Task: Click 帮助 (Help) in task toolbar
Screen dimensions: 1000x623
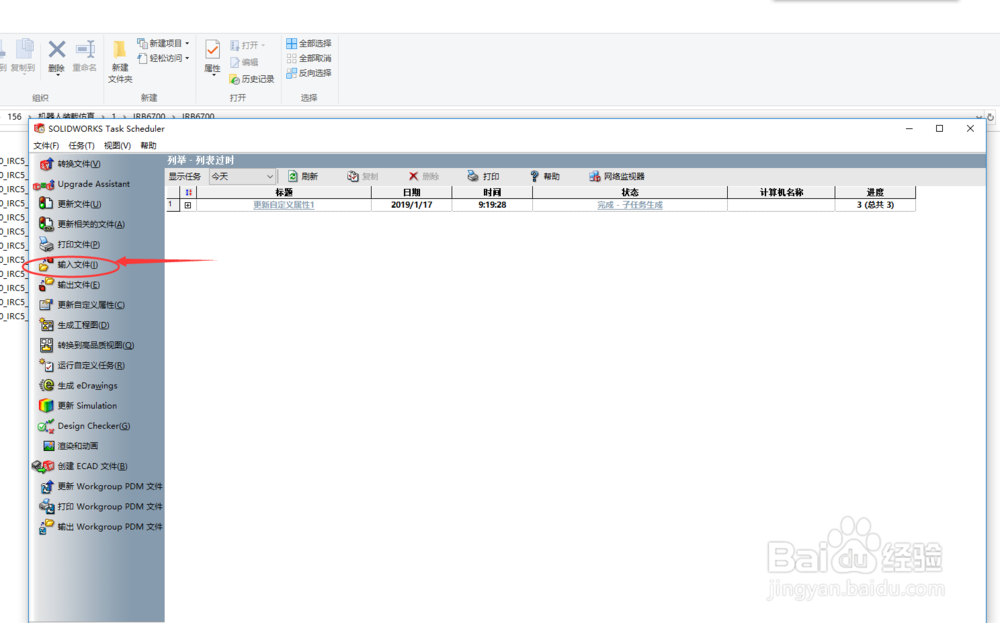Action: (545, 177)
